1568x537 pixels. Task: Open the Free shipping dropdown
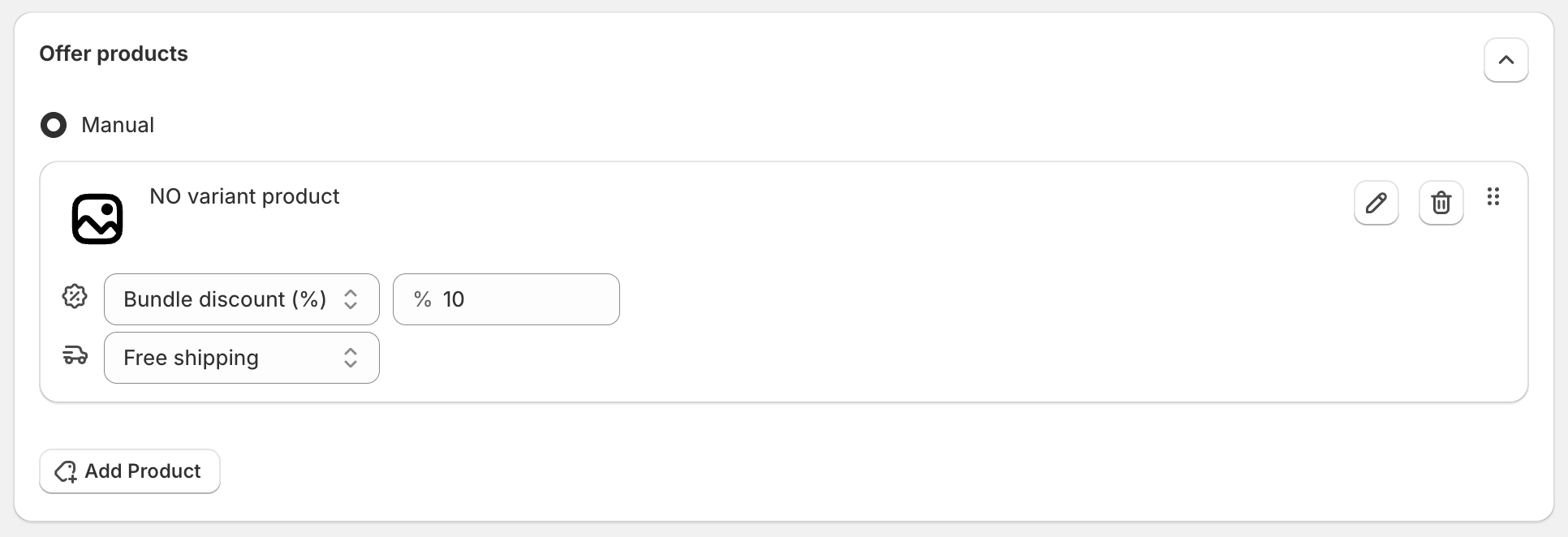coord(242,358)
